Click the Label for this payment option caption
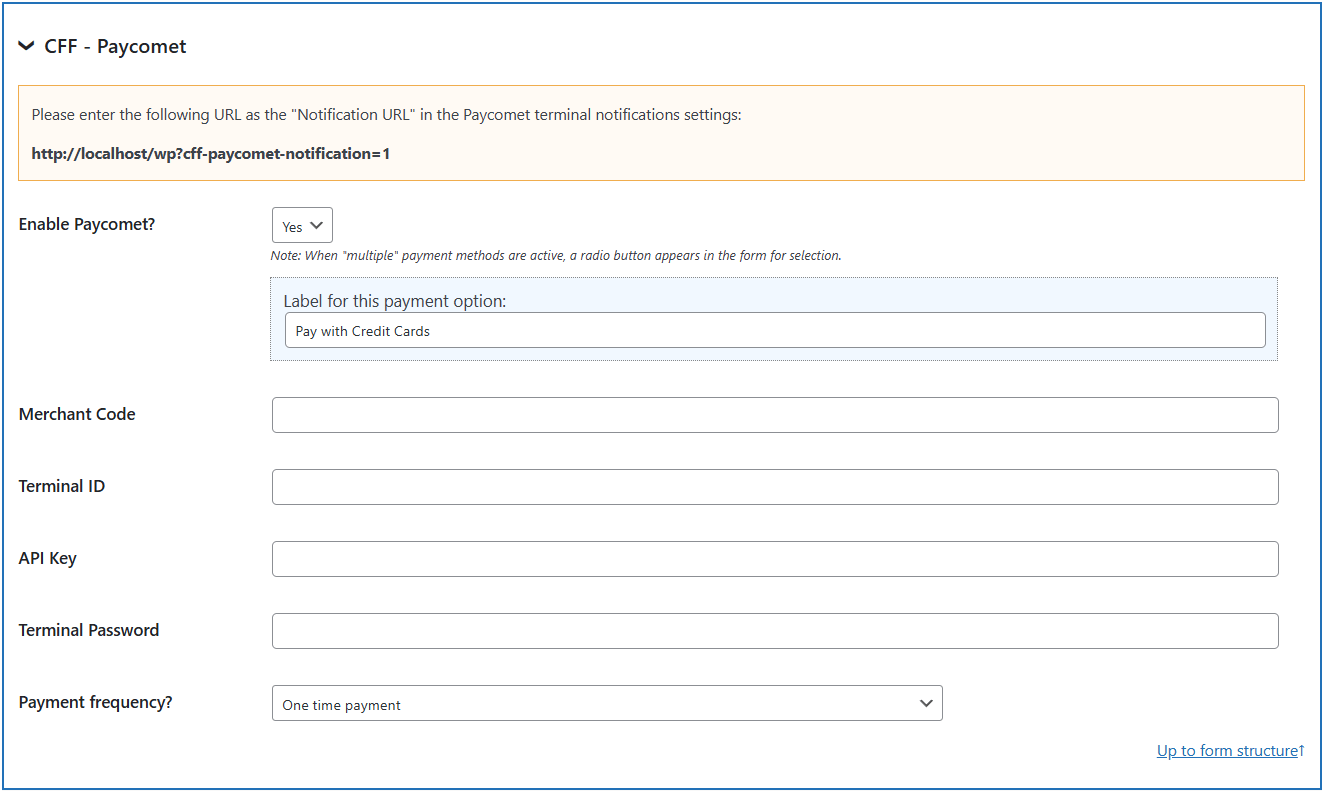This screenshot has width=1325, height=793. (x=395, y=301)
